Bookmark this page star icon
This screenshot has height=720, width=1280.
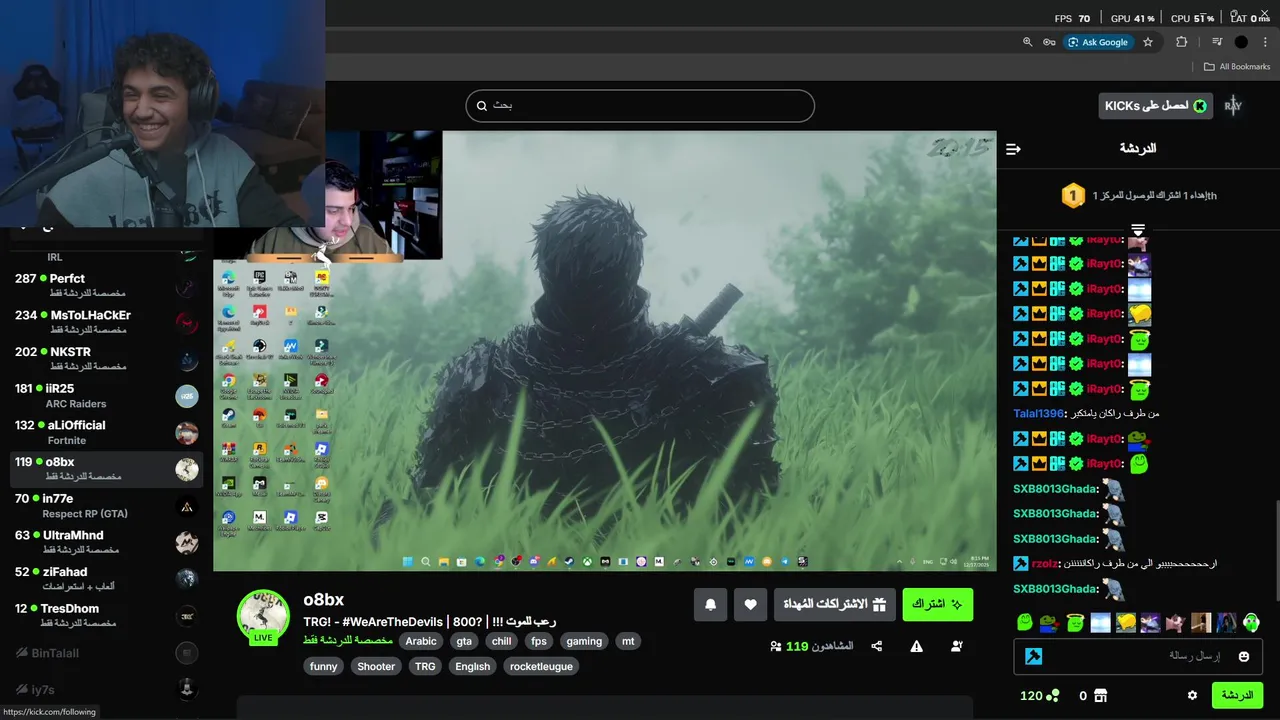pyautogui.click(x=1148, y=42)
